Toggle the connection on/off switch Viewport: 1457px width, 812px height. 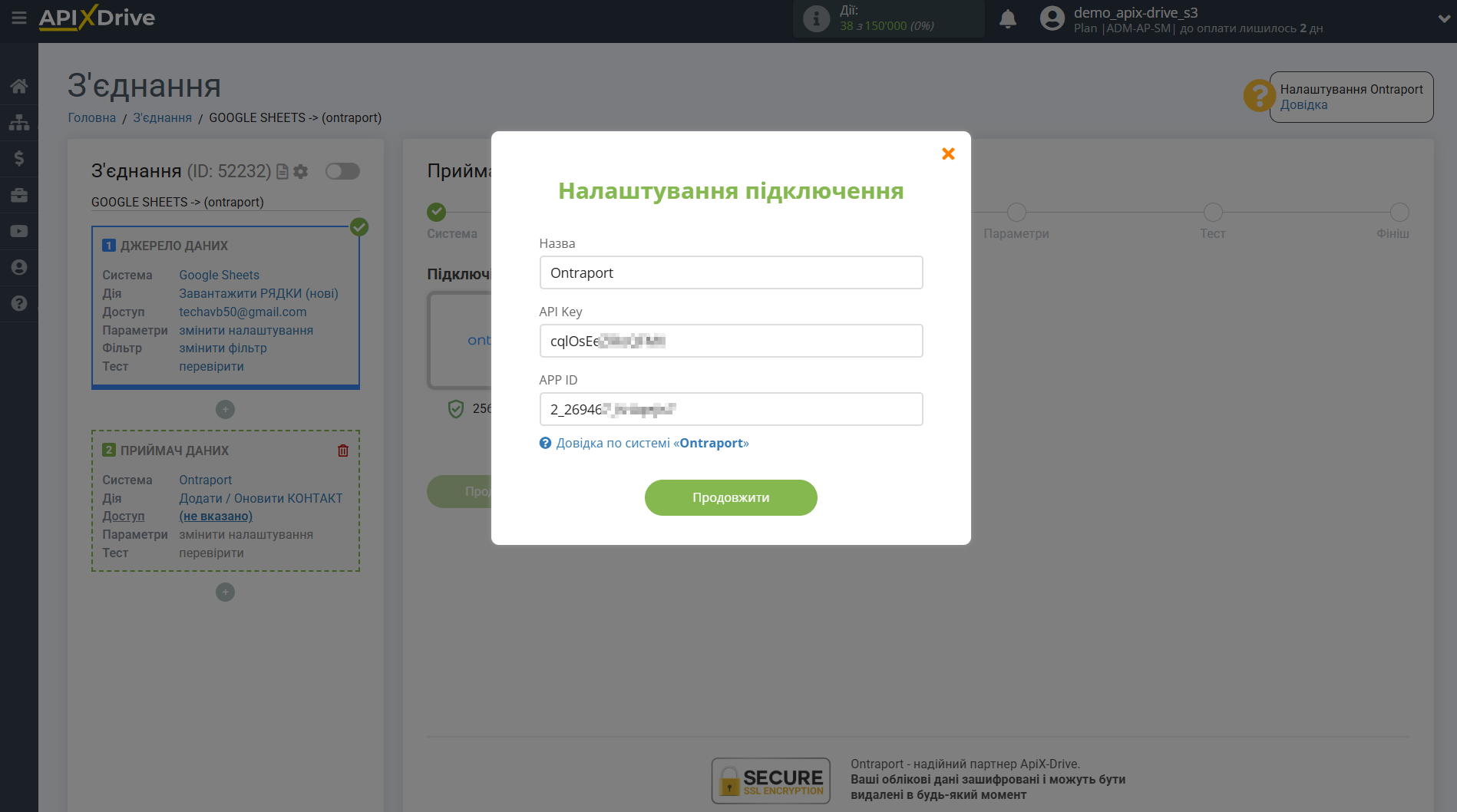point(342,171)
